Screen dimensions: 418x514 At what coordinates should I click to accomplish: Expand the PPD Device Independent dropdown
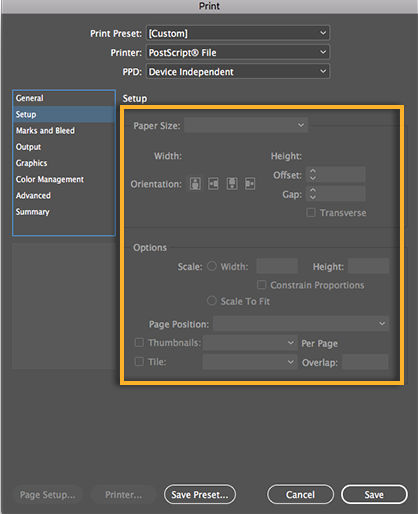coord(238,72)
